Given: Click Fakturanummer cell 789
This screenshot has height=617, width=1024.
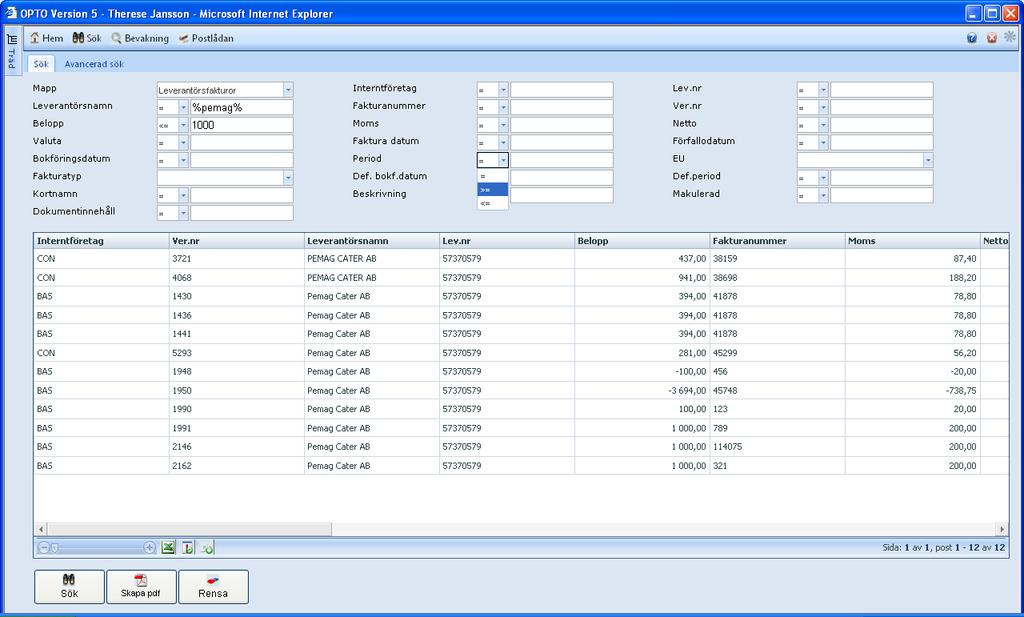Looking at the screenshot, I should click(x=777, y=428).
